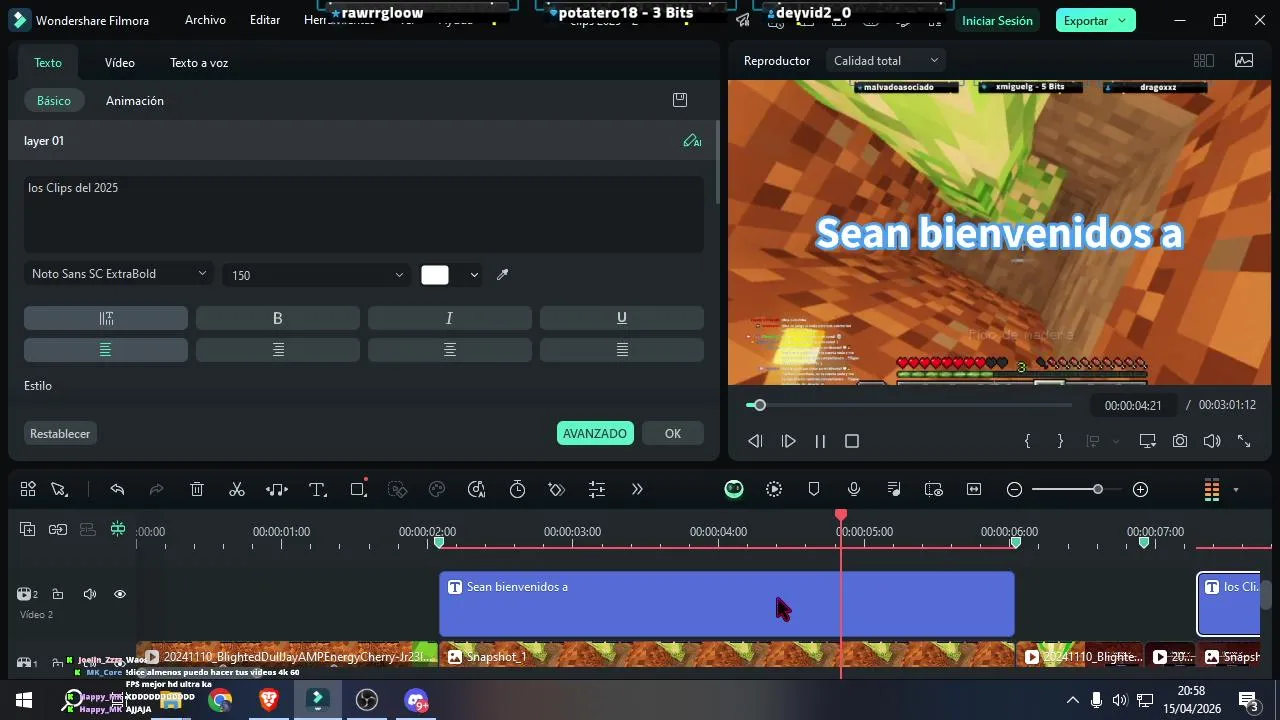Viewport: 1280px width, 720px height.
Task: Mark in point with left brace
Action: 1027,441
